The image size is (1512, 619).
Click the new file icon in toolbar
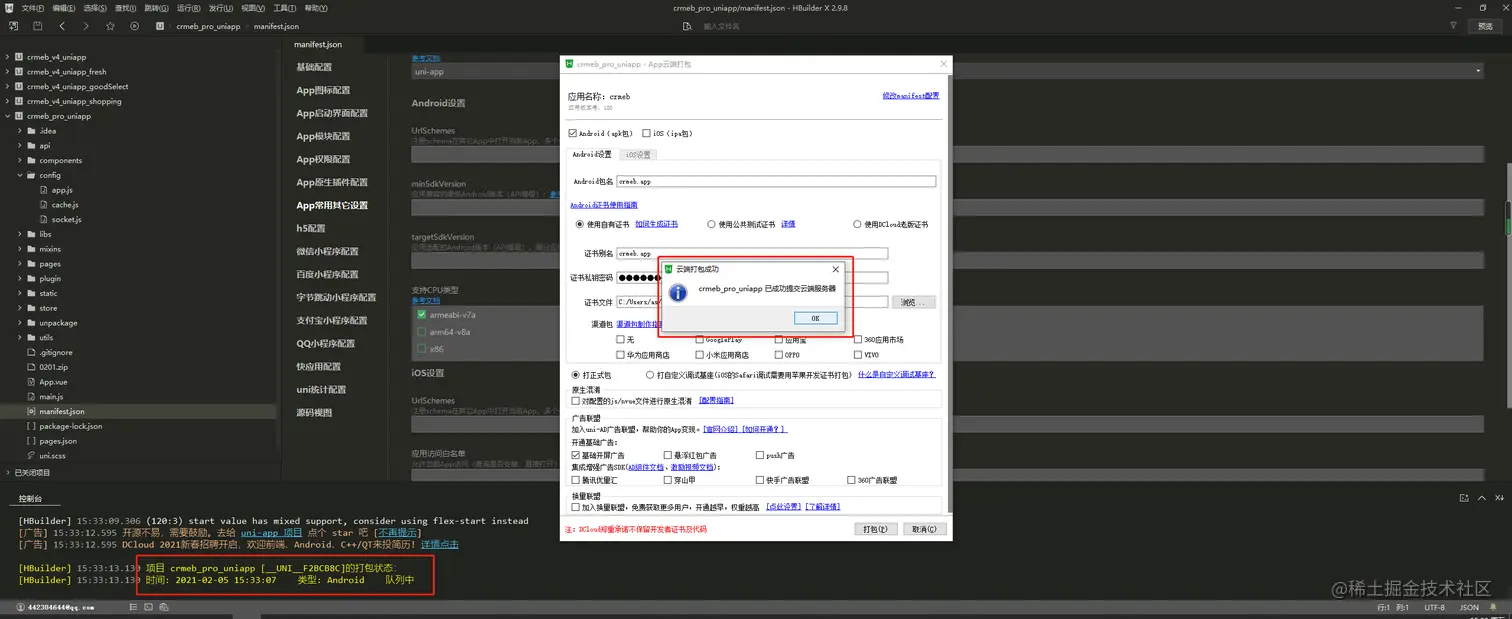pyautogui.click(x=14, y=26)
